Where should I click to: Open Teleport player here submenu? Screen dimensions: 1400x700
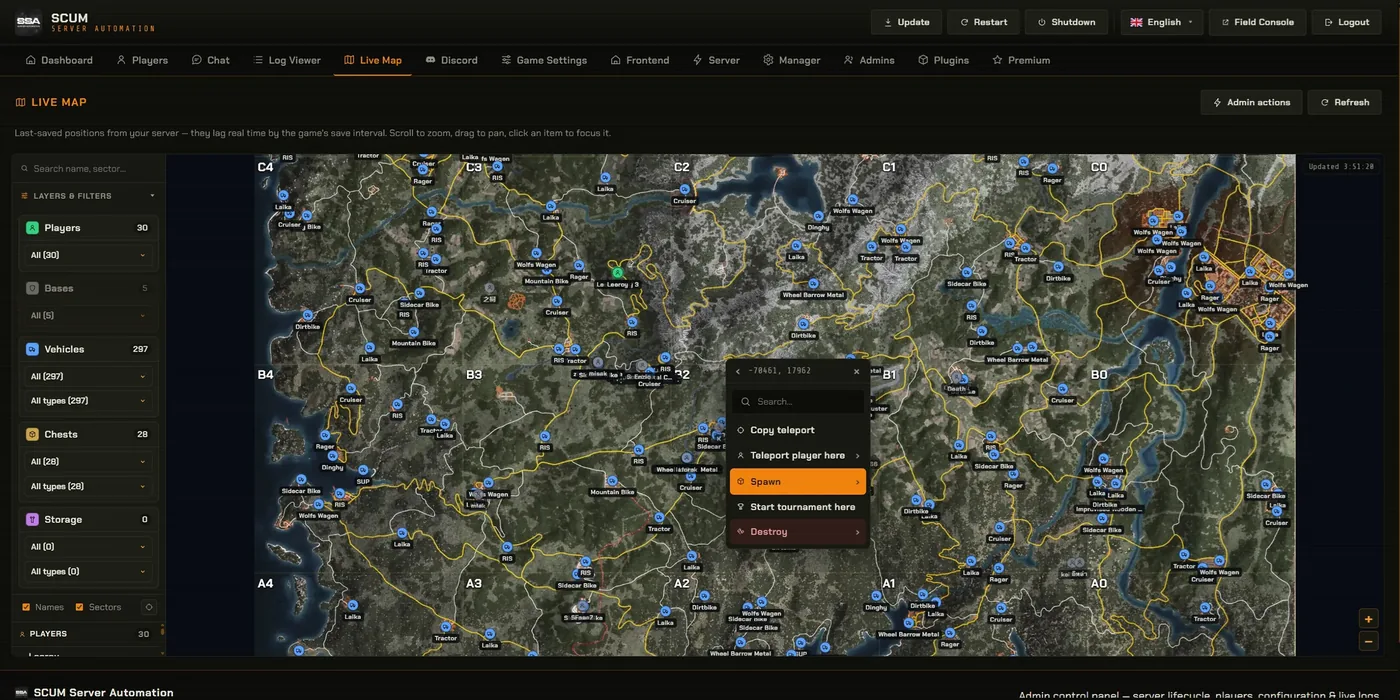point(798,455)
